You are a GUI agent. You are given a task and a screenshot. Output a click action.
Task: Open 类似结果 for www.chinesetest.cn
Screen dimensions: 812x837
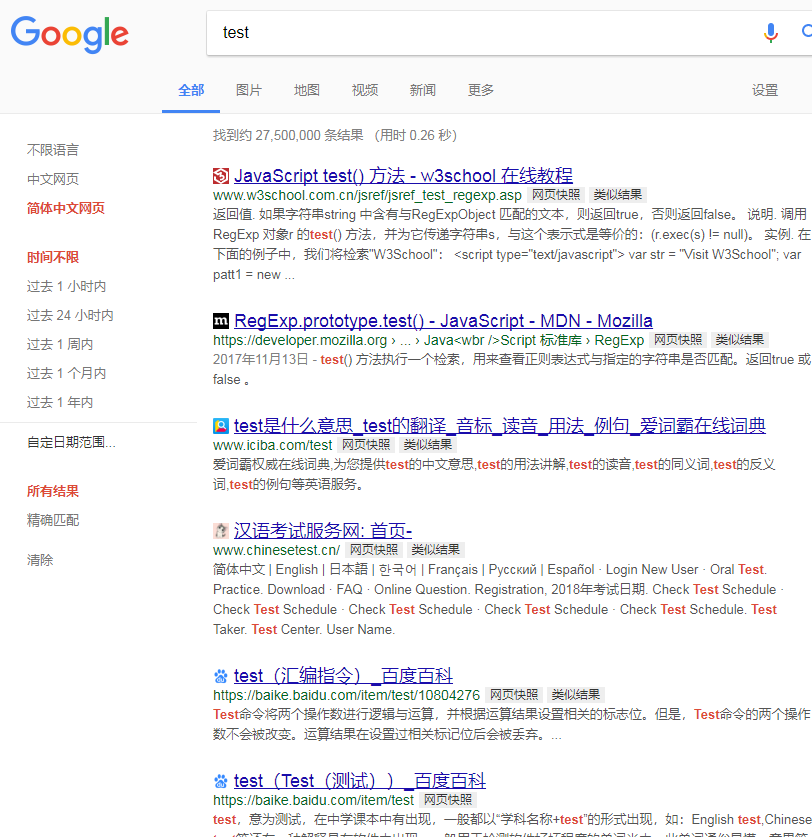[x=436, y=550]
